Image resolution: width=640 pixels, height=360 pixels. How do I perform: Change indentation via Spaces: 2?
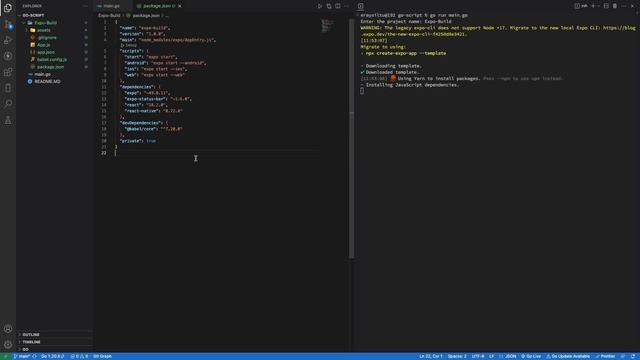(x=457, y=356)
